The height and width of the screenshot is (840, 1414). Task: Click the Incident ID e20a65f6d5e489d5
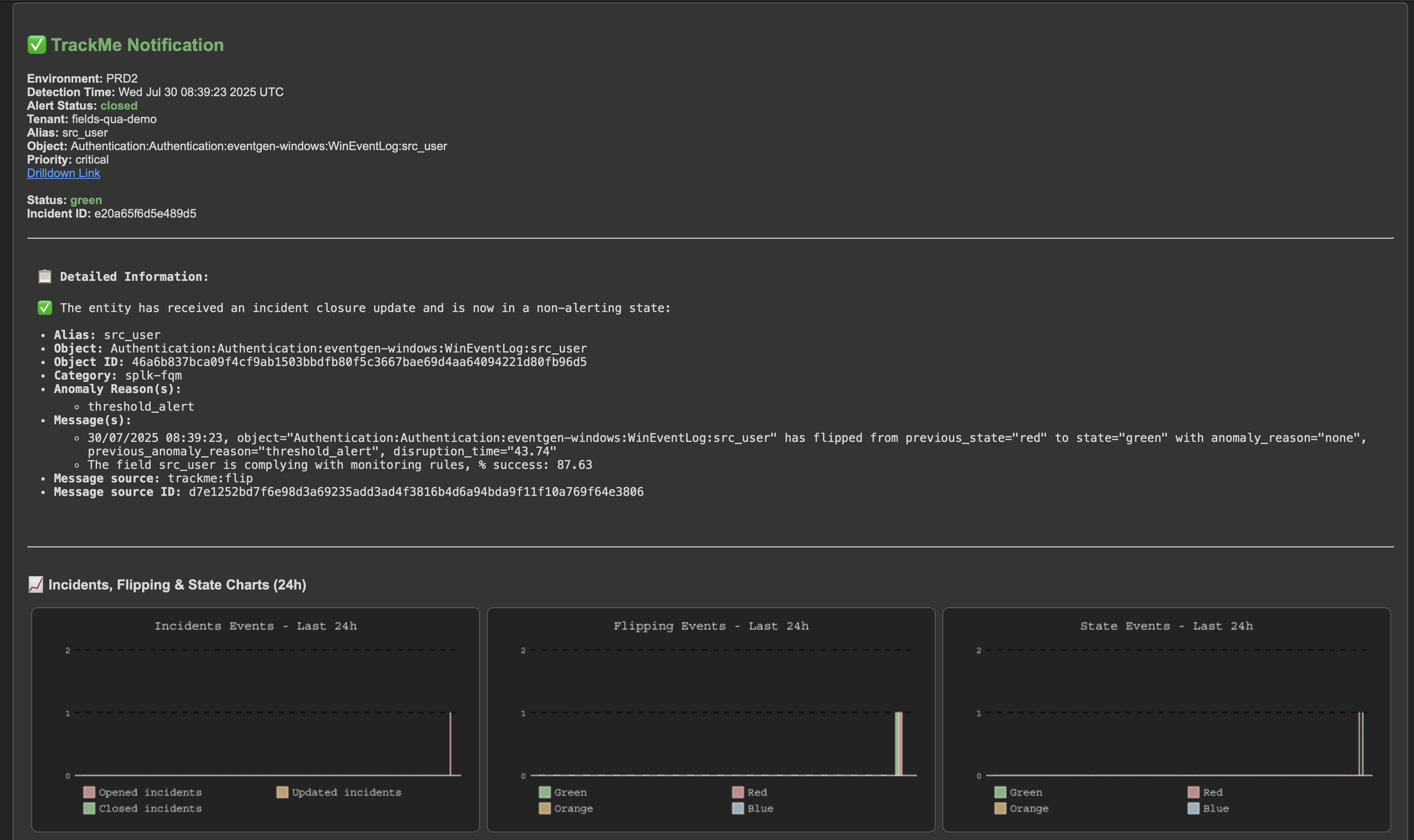point(145,214)
